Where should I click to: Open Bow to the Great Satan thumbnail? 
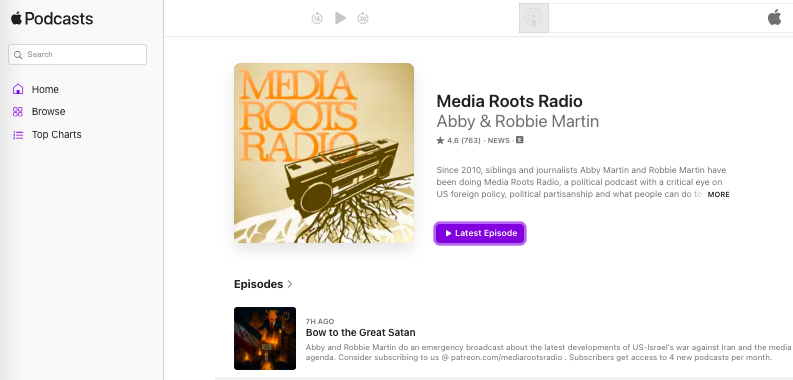265,339
